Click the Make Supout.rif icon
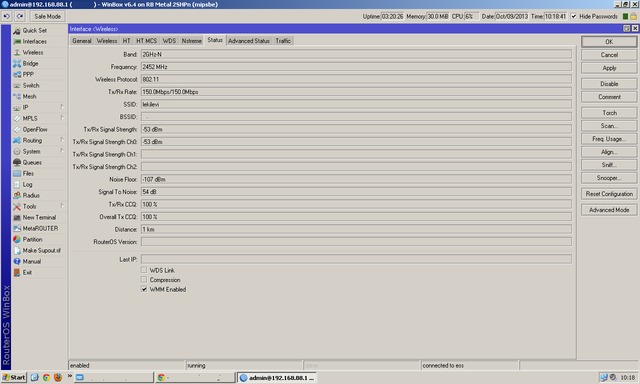 pyautogui.click(x=17, y=251)
